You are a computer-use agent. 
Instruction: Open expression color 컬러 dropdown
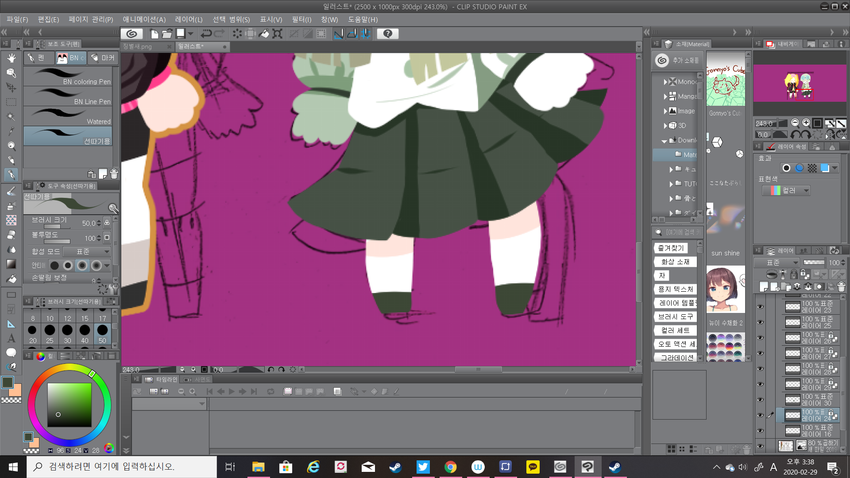coord(785,190)
